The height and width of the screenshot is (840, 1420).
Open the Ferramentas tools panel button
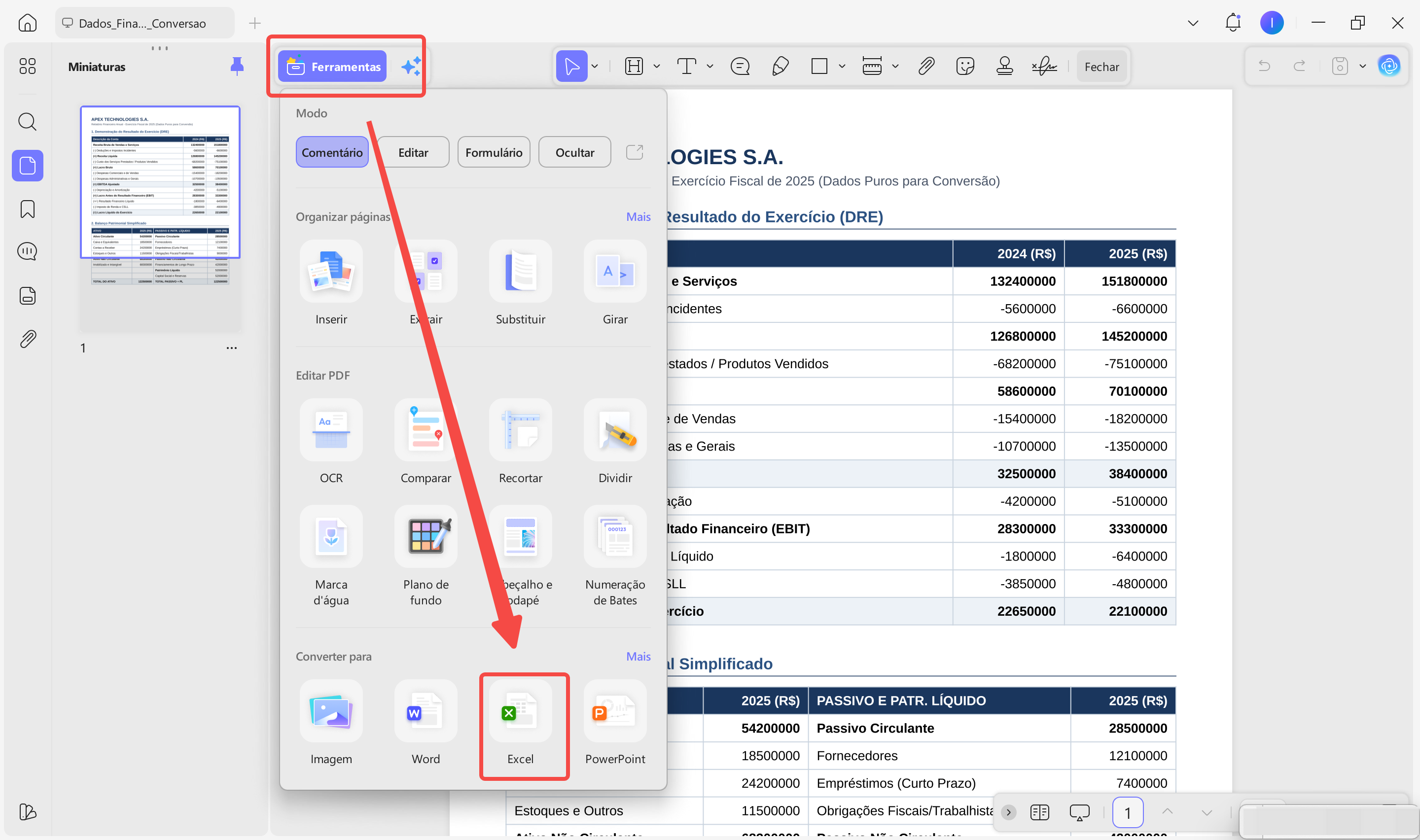click(332, 66)
